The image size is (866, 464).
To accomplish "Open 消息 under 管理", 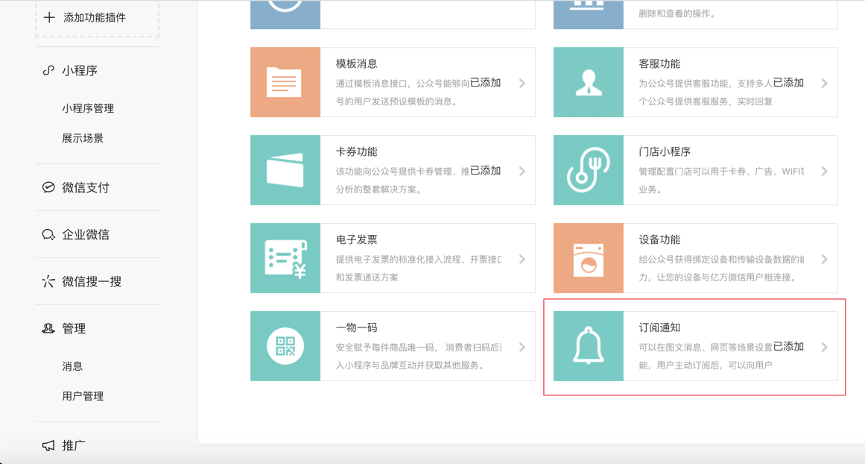I will tap(72, 366).
